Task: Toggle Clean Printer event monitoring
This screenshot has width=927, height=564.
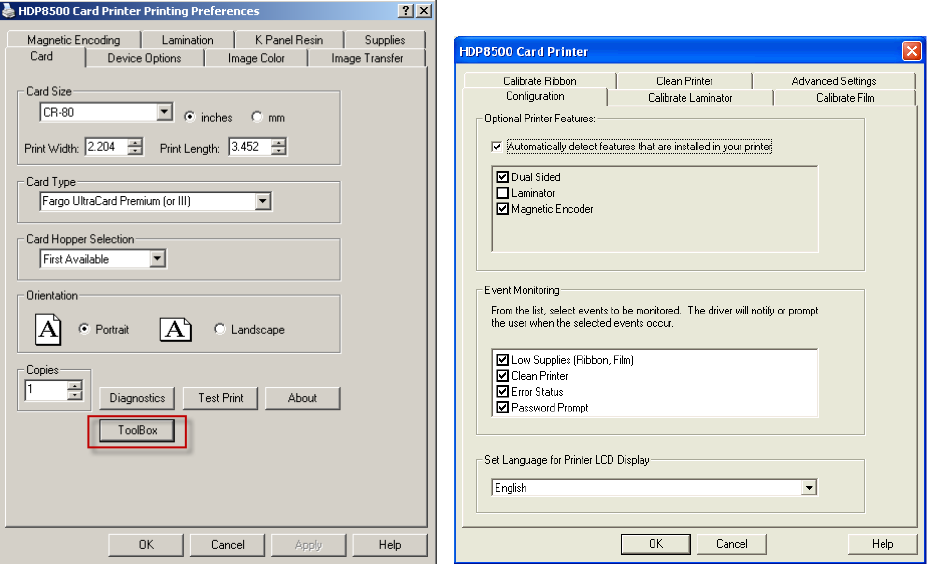Action: pos(503,375)
